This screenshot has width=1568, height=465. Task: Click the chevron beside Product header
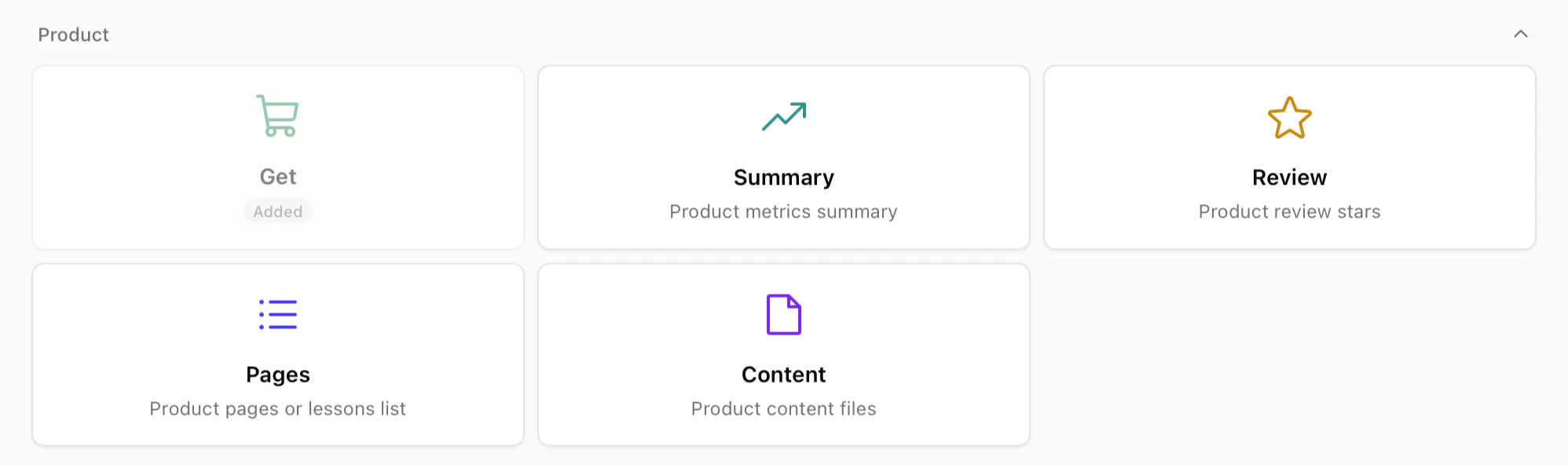[1522, 34]
